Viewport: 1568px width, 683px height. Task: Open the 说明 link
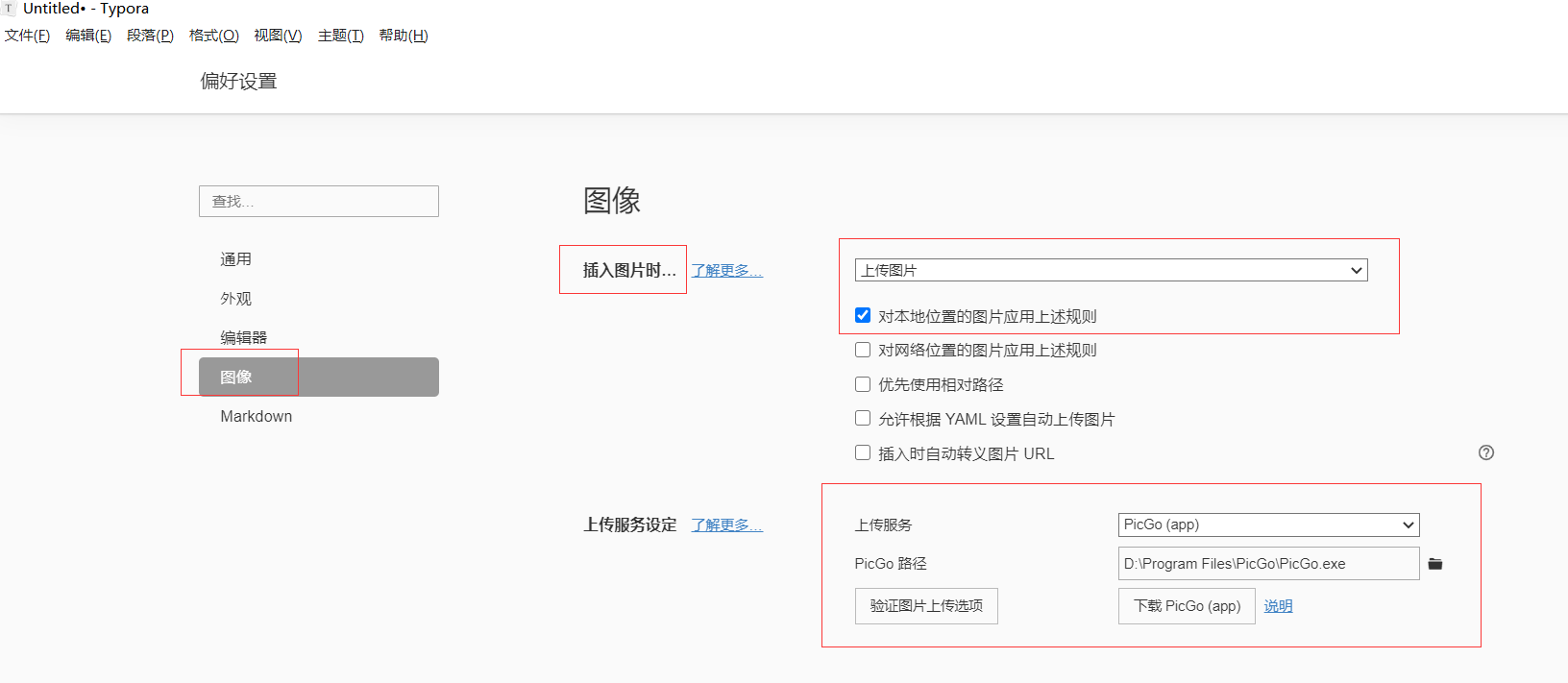[x=1278, y=606]
